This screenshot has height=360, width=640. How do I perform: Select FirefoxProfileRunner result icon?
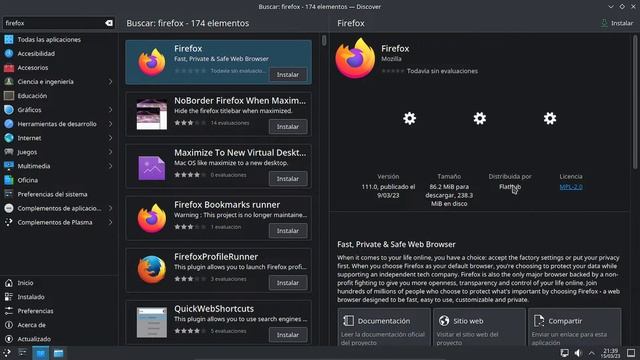click(151, 270)
